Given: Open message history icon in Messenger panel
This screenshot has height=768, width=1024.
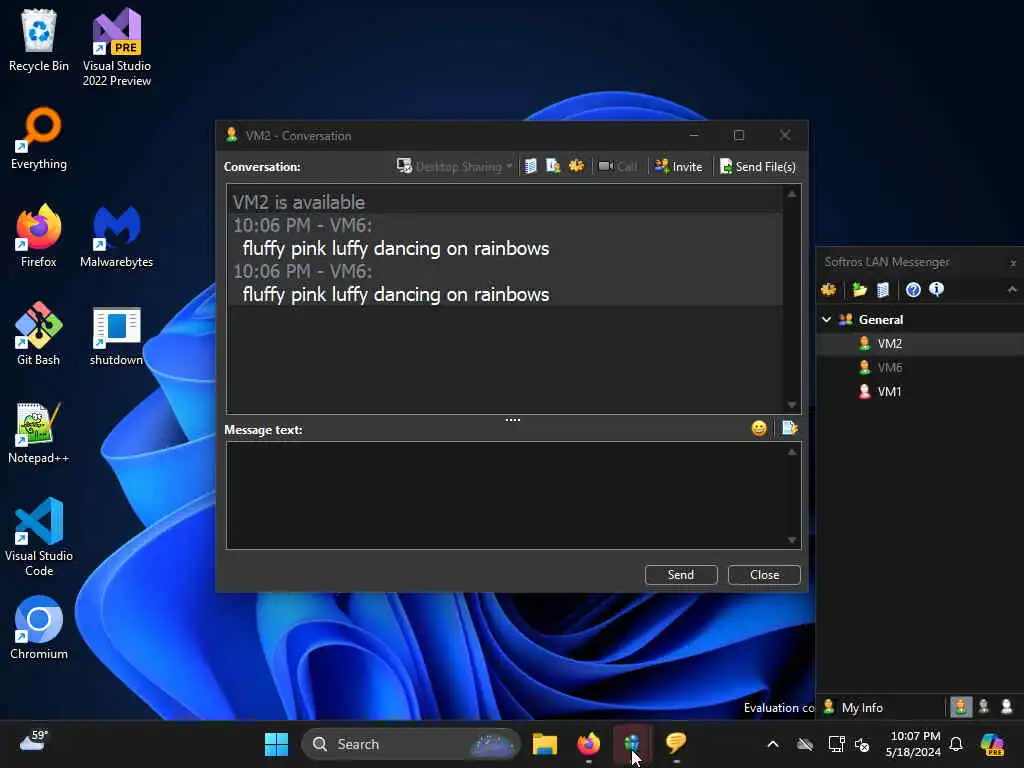Looking at the screenshot, I should [x=883, y=289].
